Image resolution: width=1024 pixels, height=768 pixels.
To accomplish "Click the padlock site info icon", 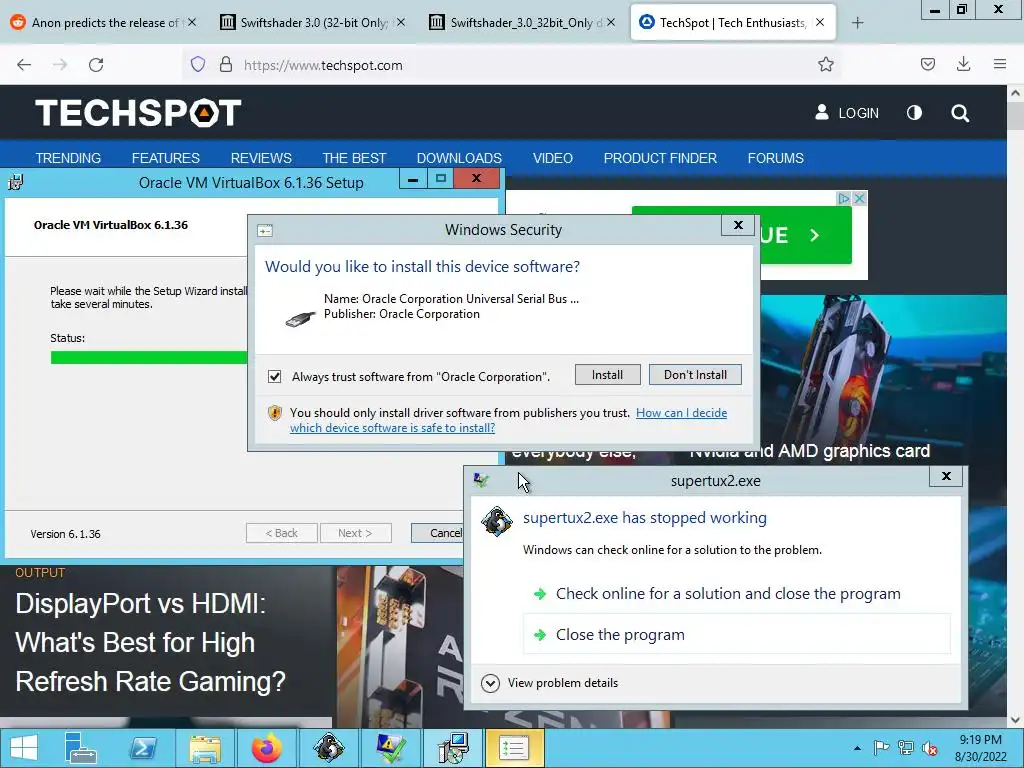I will pos(226,64).
